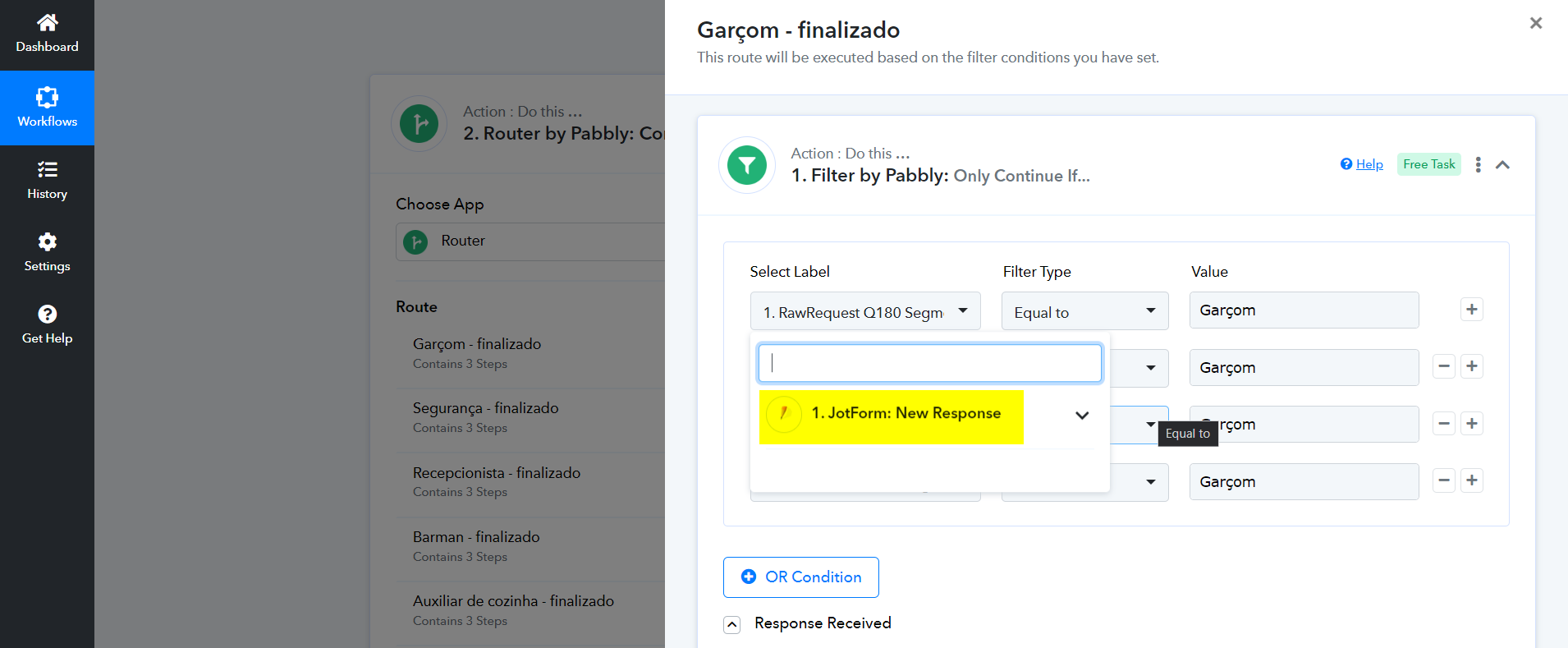1568x648 pixels.
Task: Collapse the Filter by Pabbly step
Action: (x=1503, y=164)
